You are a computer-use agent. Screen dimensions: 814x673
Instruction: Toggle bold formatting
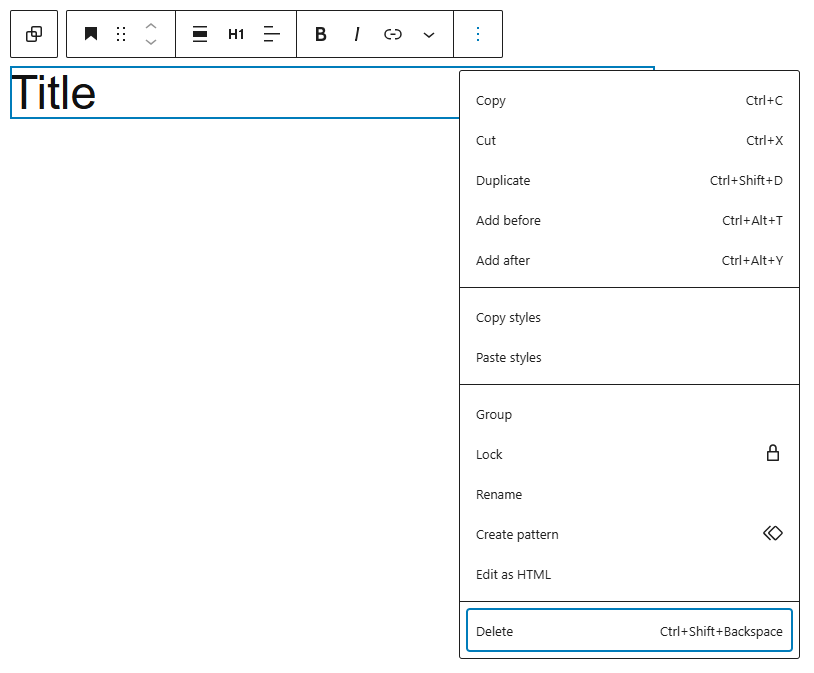(321, 34)
